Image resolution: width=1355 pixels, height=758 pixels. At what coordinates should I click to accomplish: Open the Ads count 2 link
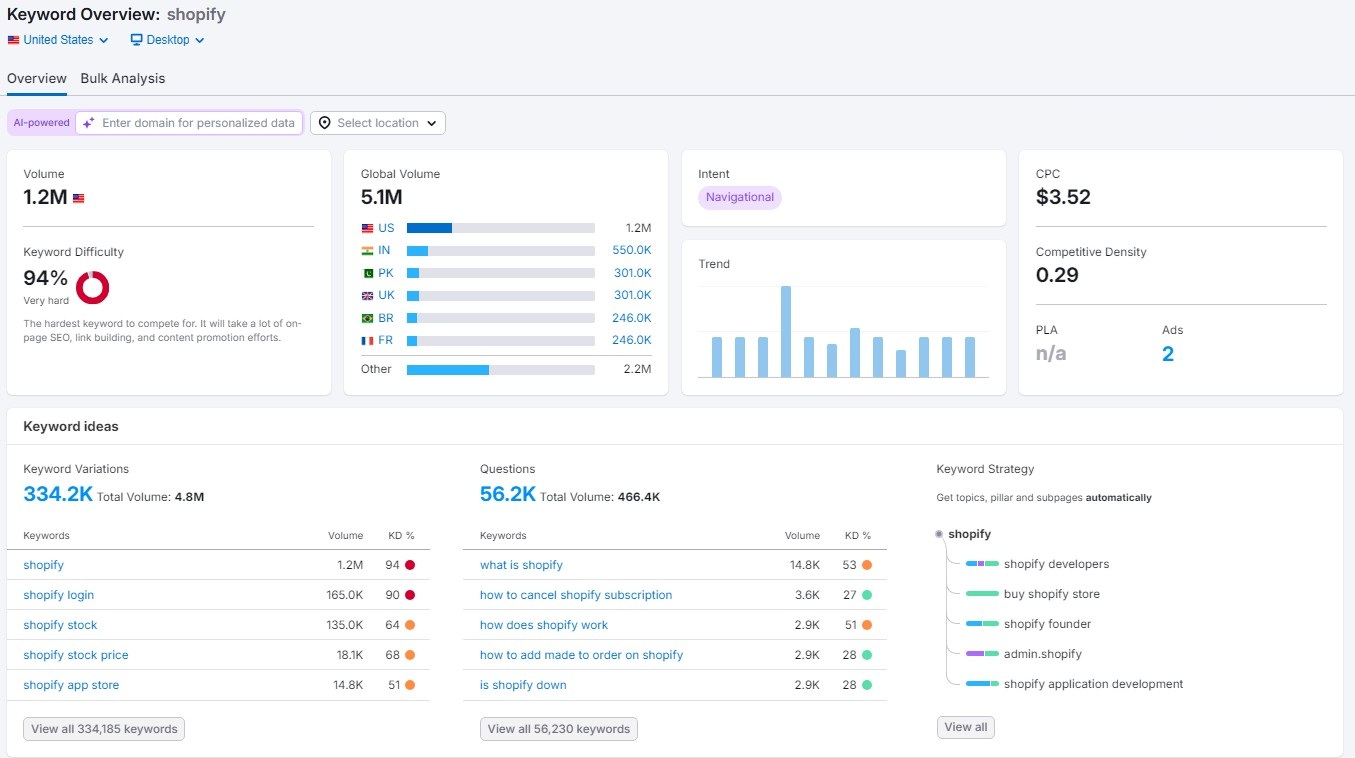pyautogui.click(x=1168, y=354)
